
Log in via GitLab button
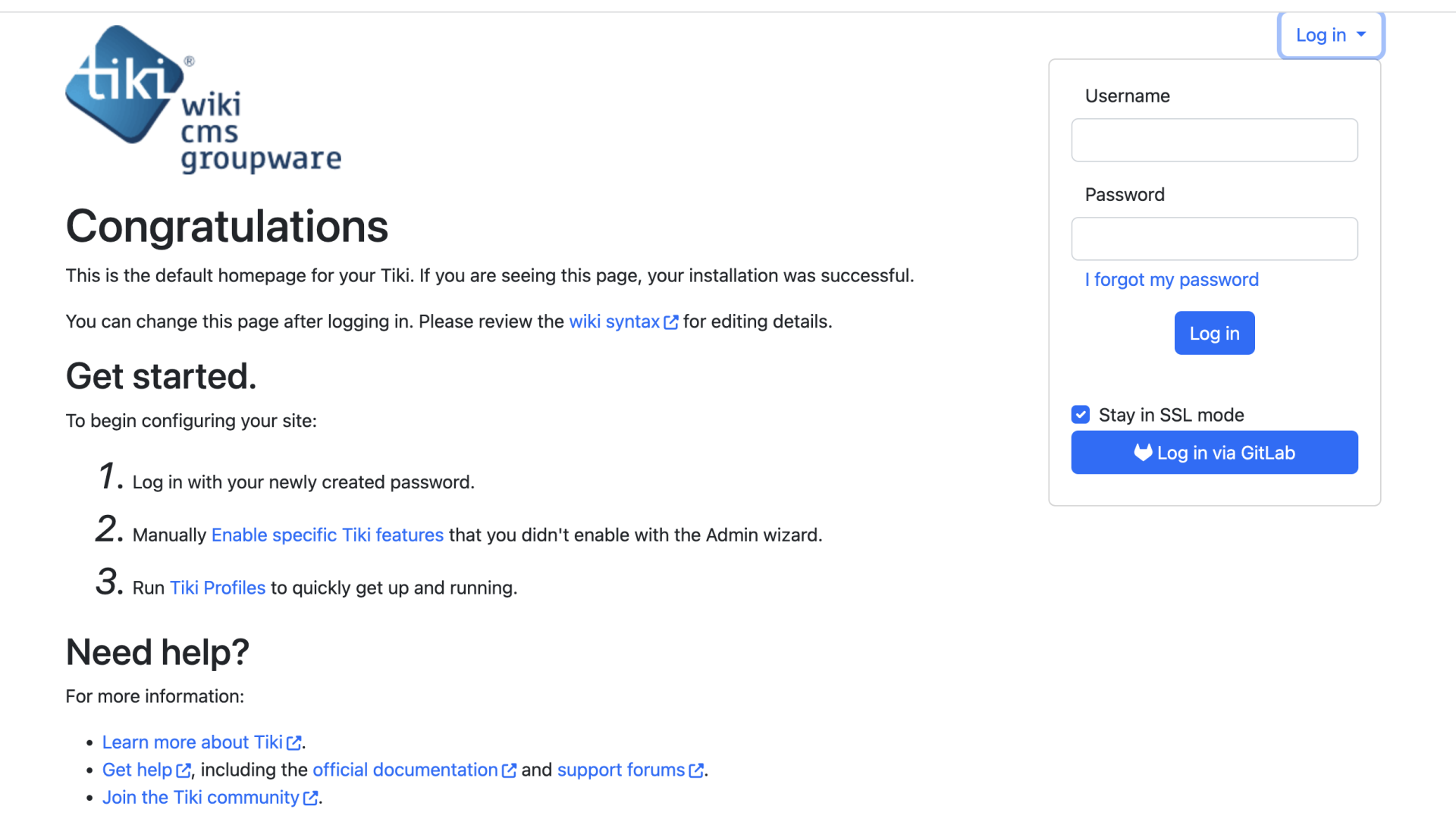coord(1214,453)
